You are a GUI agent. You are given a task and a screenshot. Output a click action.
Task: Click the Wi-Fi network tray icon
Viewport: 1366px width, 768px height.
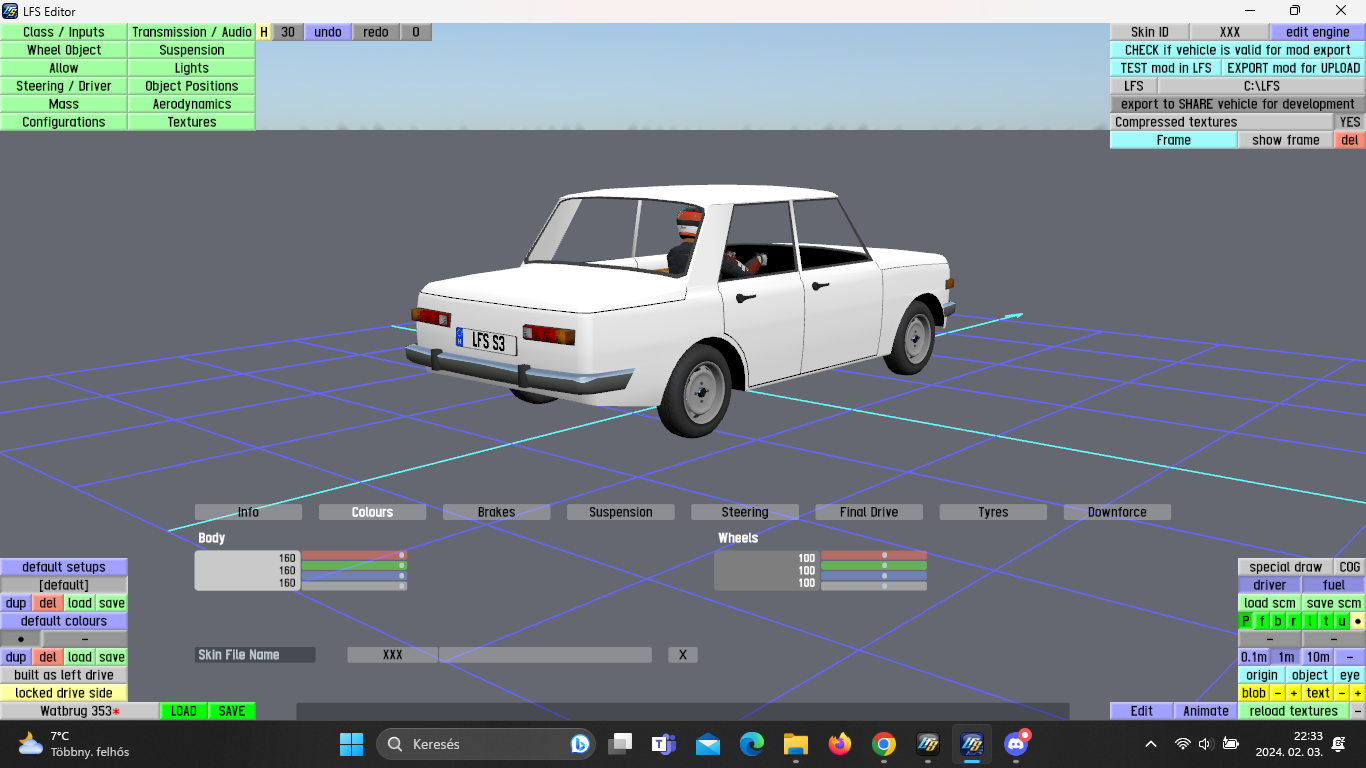coord(1183,744)
